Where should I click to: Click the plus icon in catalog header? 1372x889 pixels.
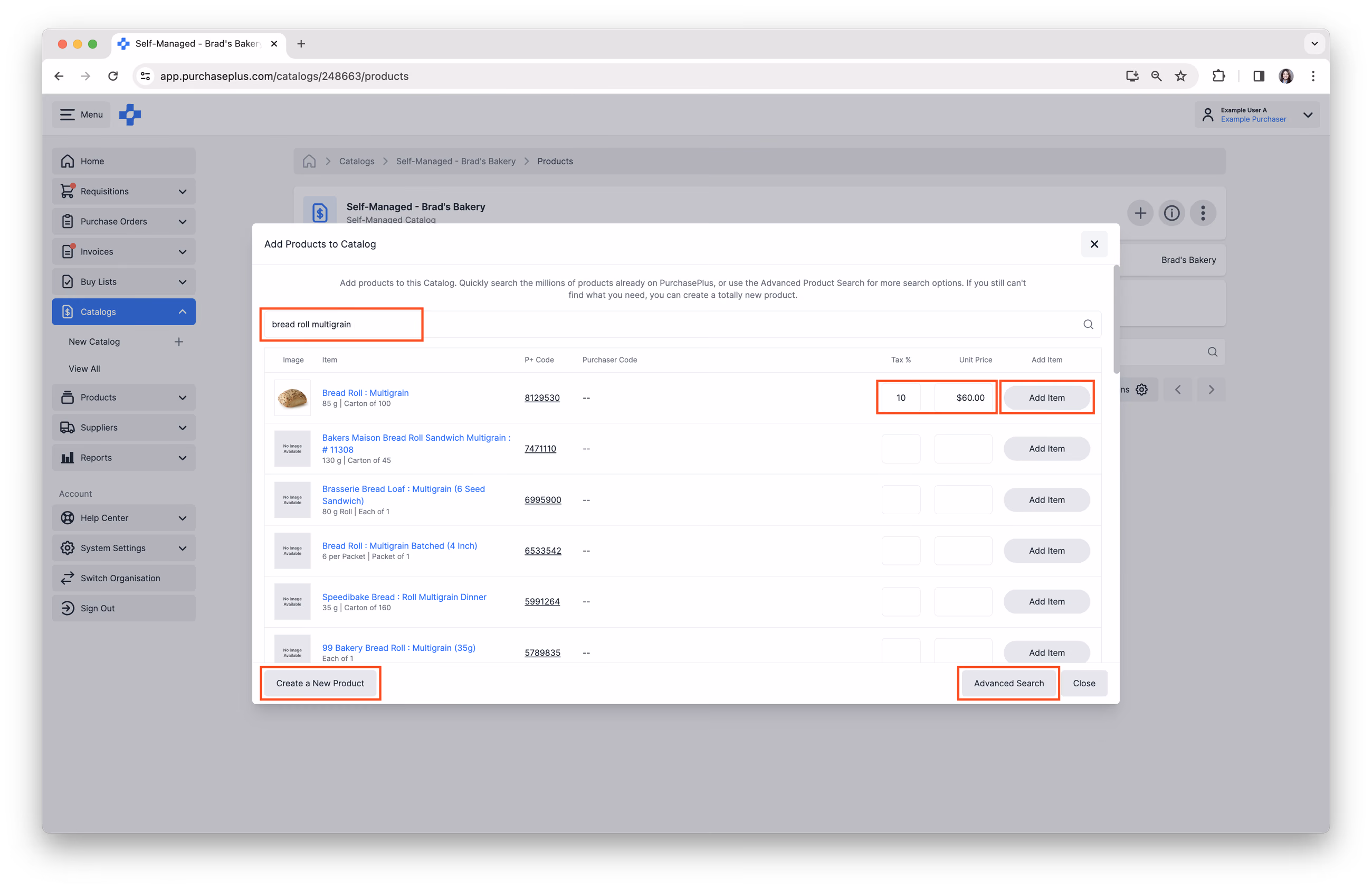coord(1140,213)
